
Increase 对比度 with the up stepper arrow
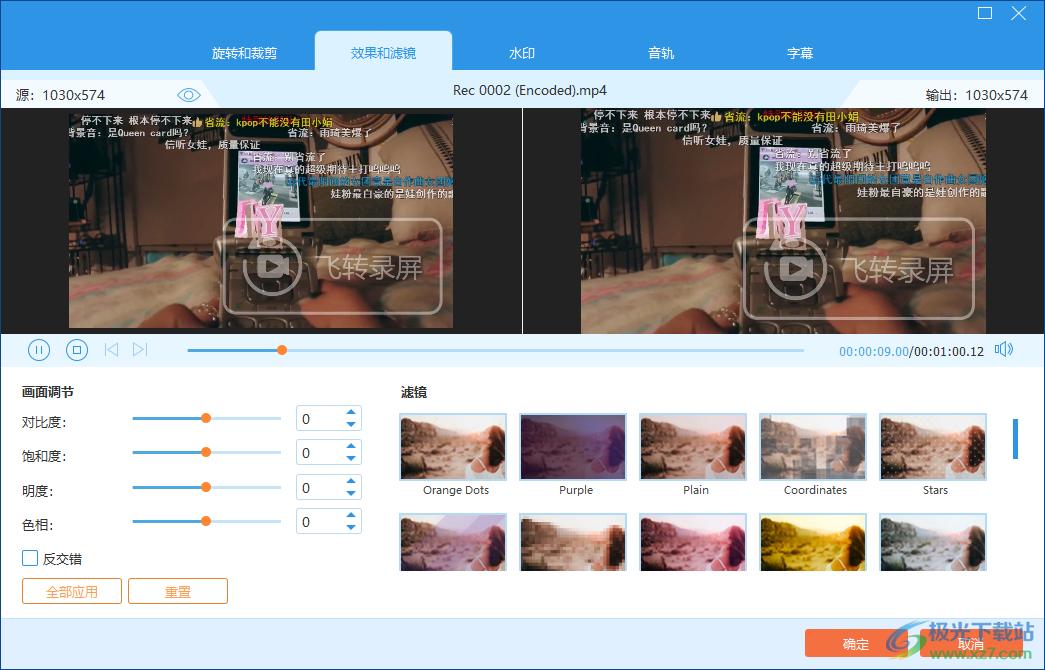(350, 412)
